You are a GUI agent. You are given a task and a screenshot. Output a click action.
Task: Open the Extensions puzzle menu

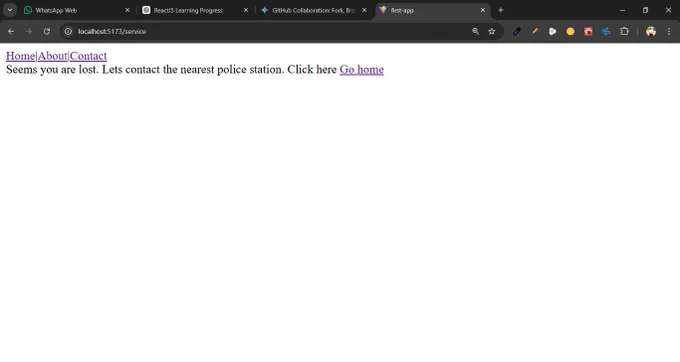coord(624,31)
